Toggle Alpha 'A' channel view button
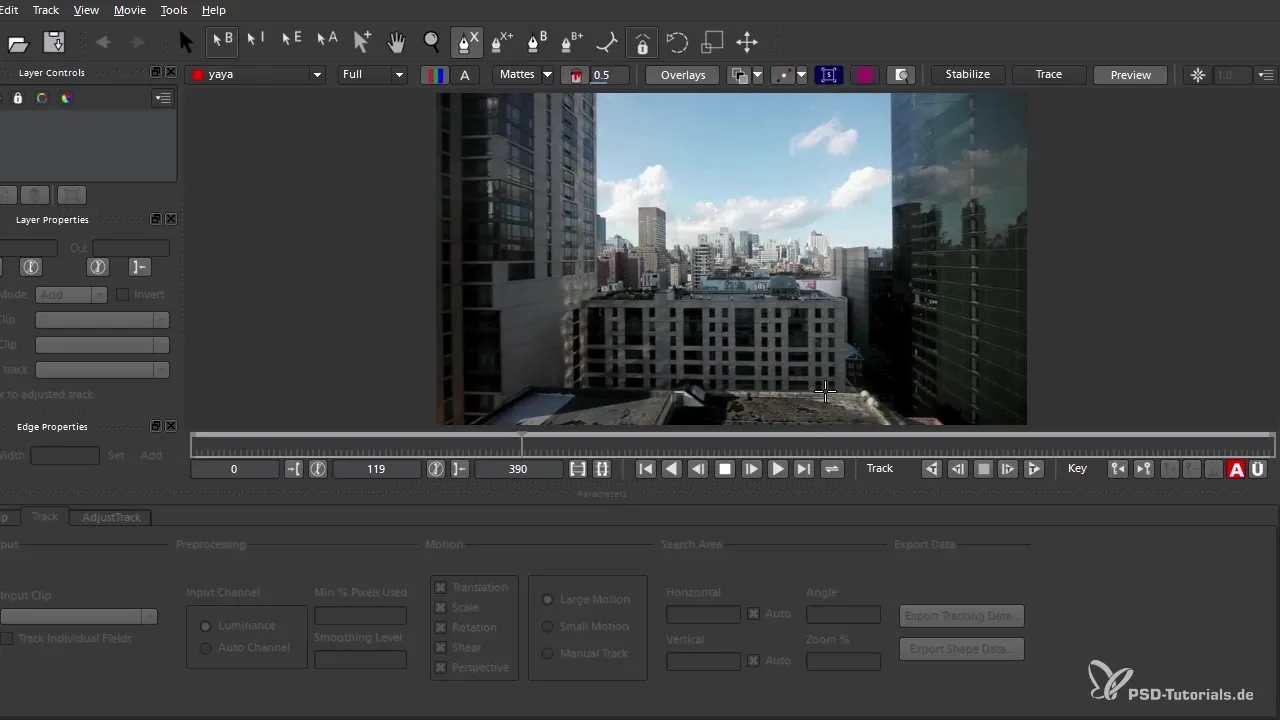Image resolution: width=1280 pixels, height=720 pixels. coord(465,75)
